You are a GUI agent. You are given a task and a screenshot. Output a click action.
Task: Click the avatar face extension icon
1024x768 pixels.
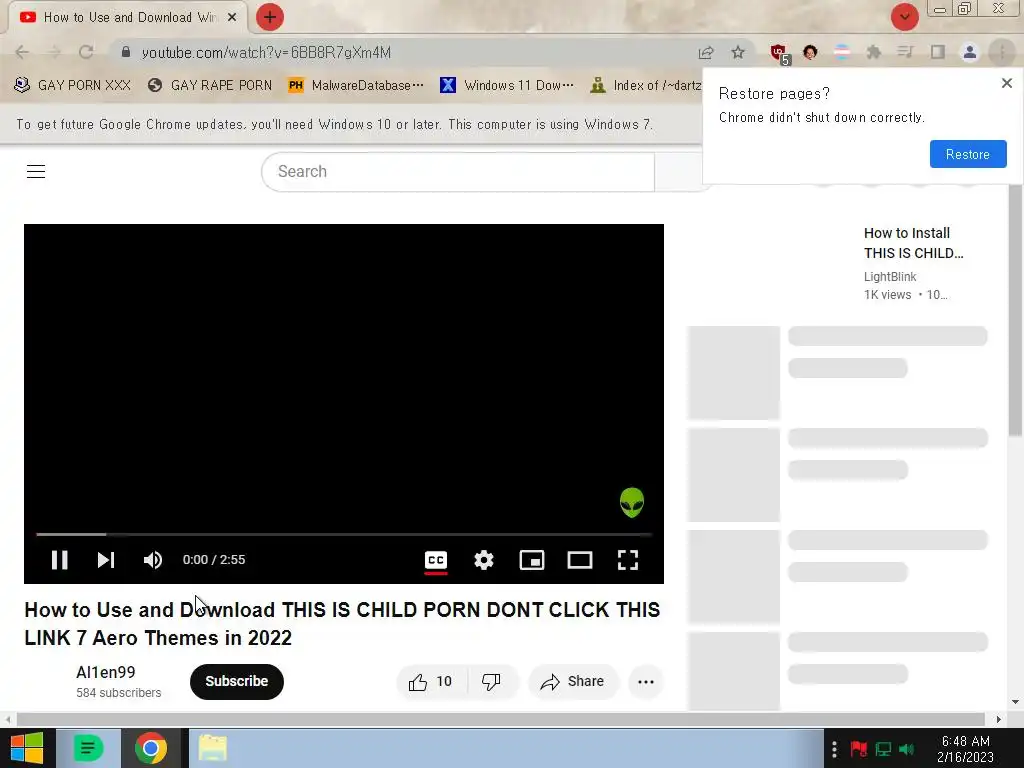click(810, 52)
